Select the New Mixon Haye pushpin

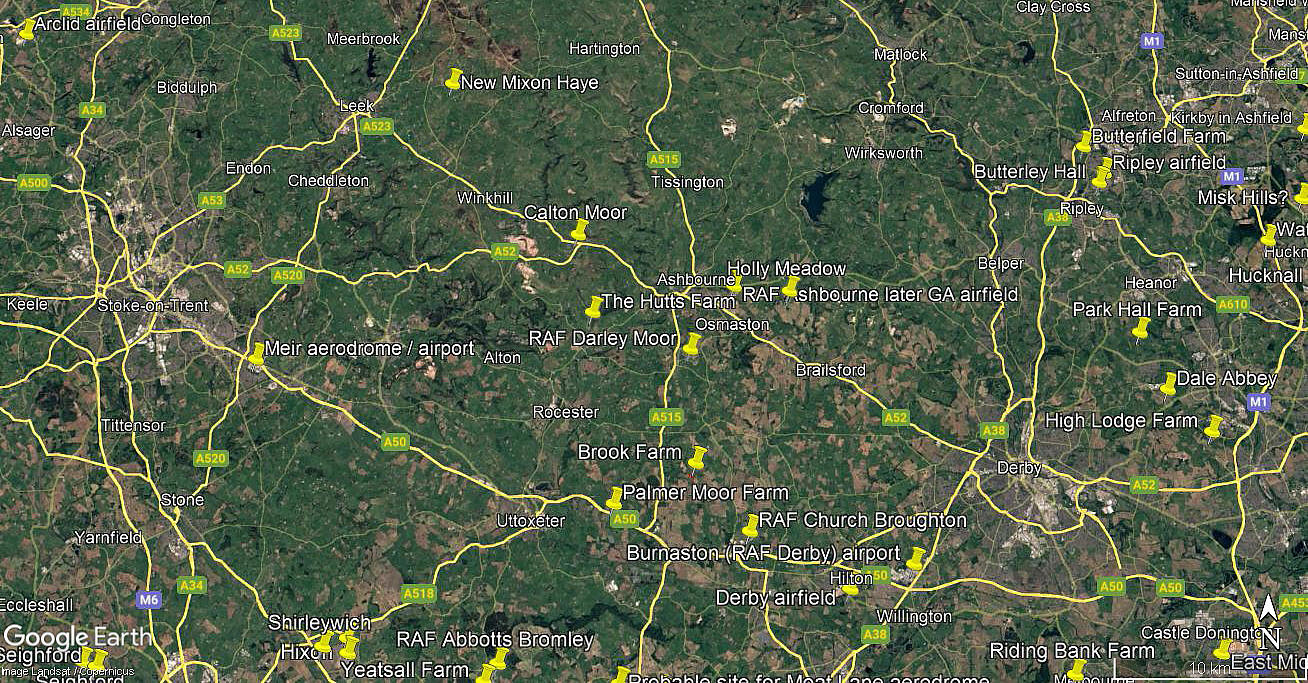[454, 79]
